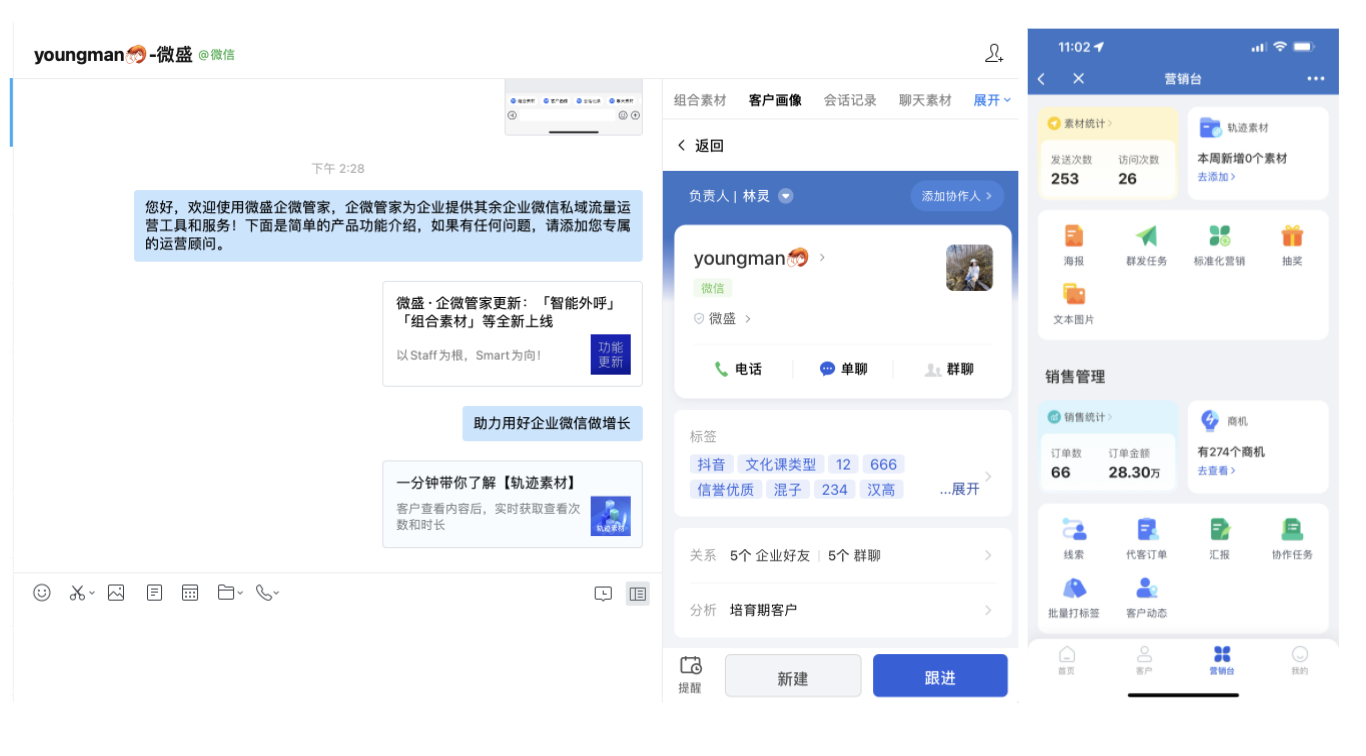
Task: Go to 我的 in bottom navigation
Action: [x=1299, y=660]
